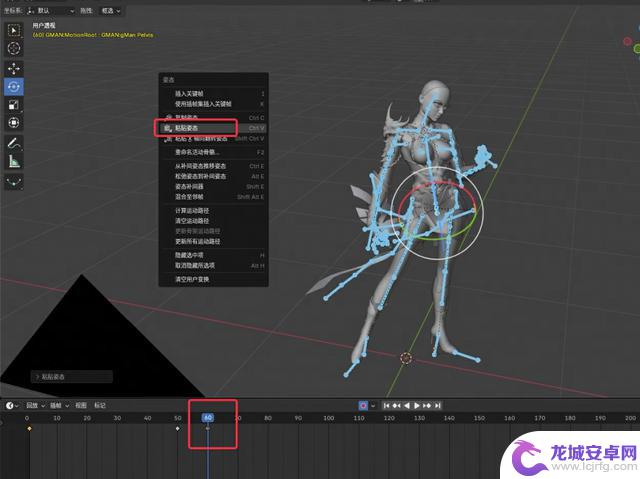
Task: Activate the Scale tool
Action: pos(14,104)
